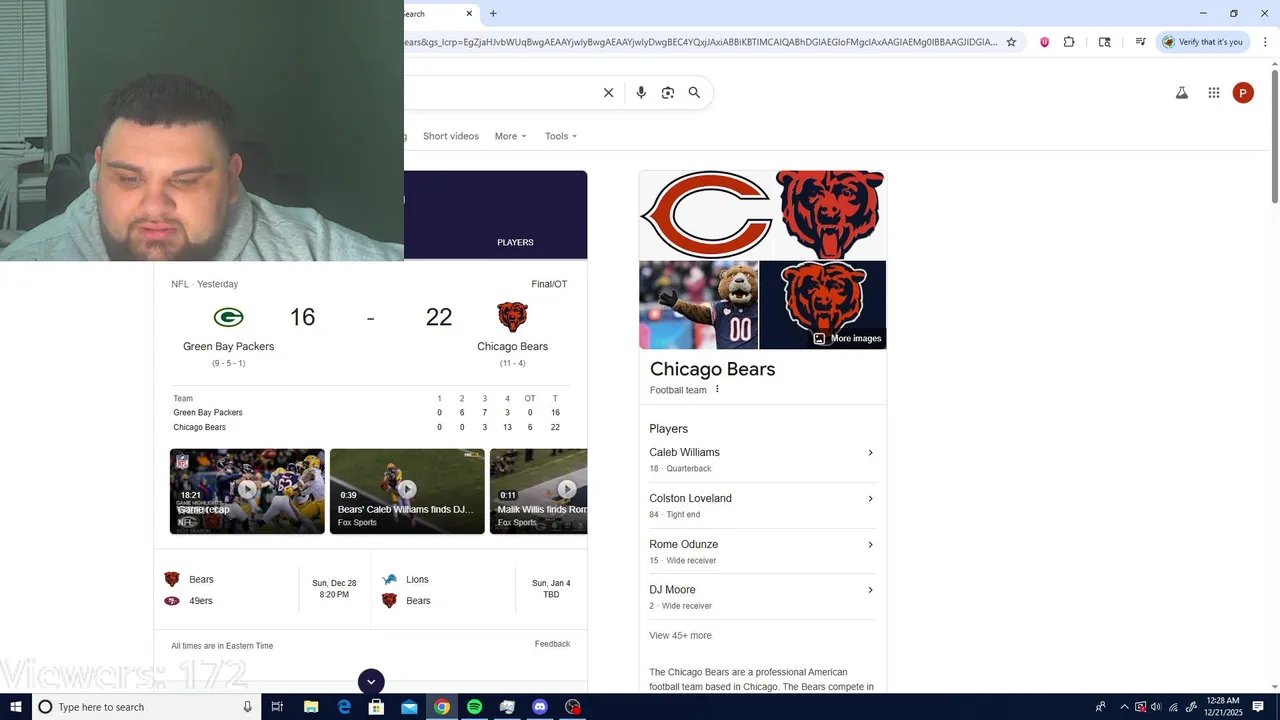
Task: Open Task View on the taskbar
Action: pos(277,707)
